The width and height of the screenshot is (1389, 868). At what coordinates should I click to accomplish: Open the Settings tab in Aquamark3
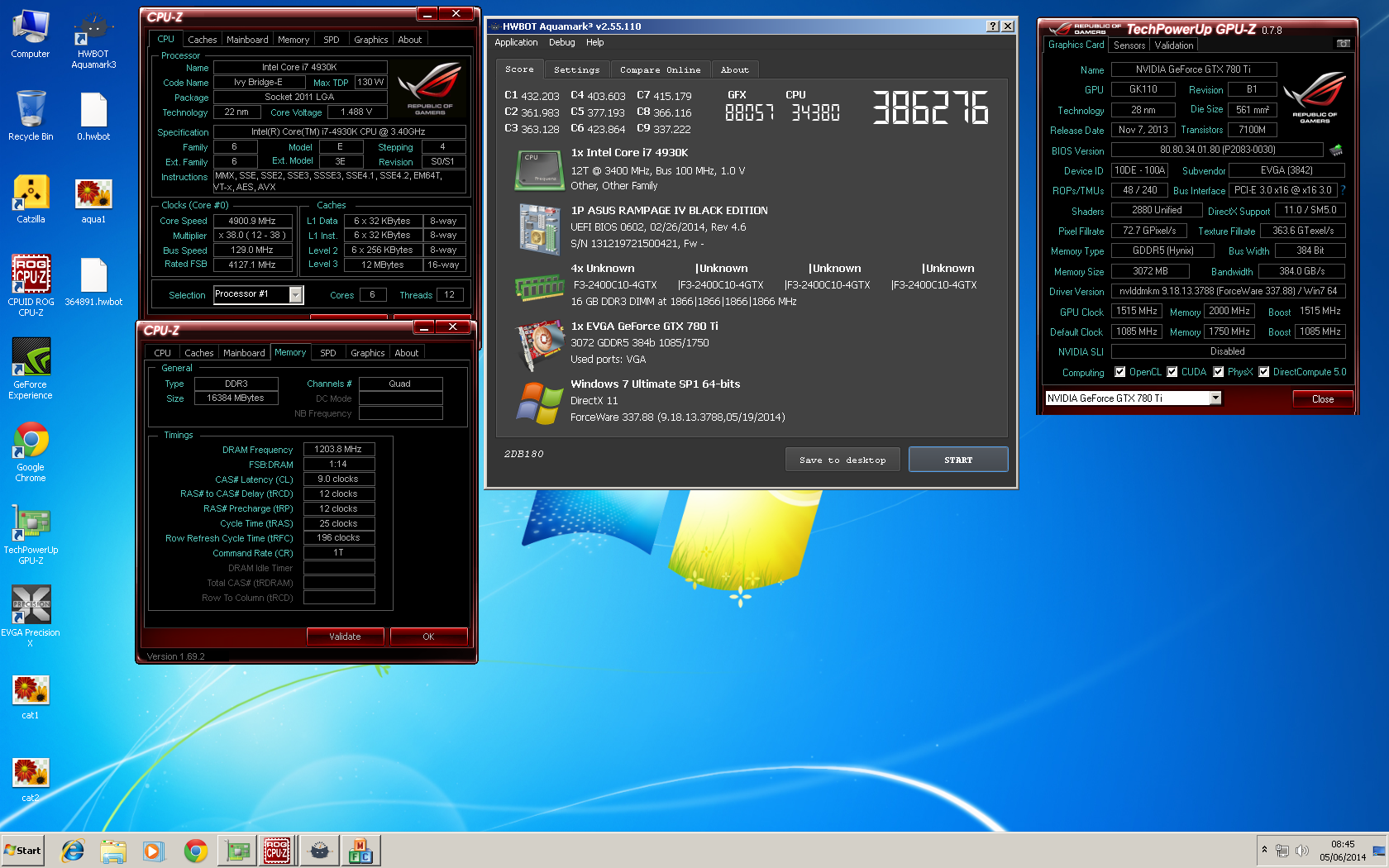[x=576, y=70]
